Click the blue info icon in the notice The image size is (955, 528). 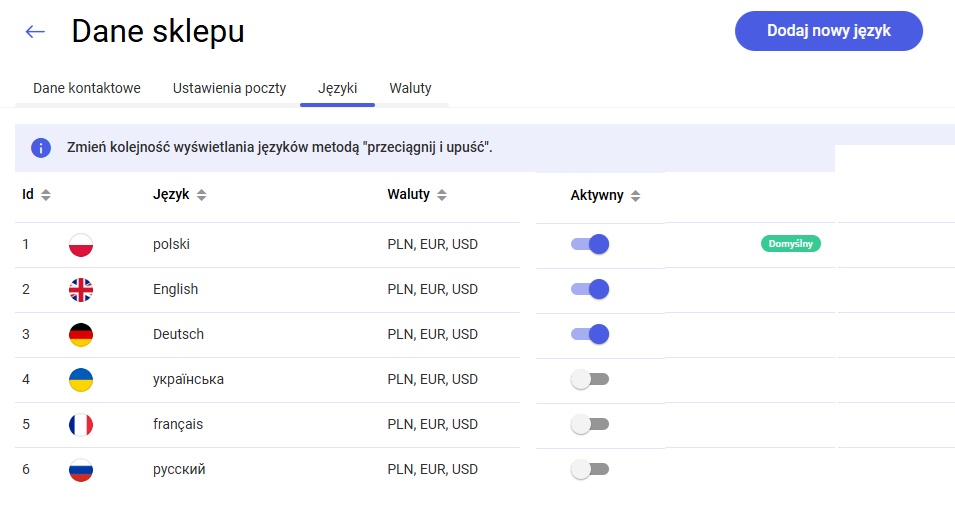coord(41,147)
